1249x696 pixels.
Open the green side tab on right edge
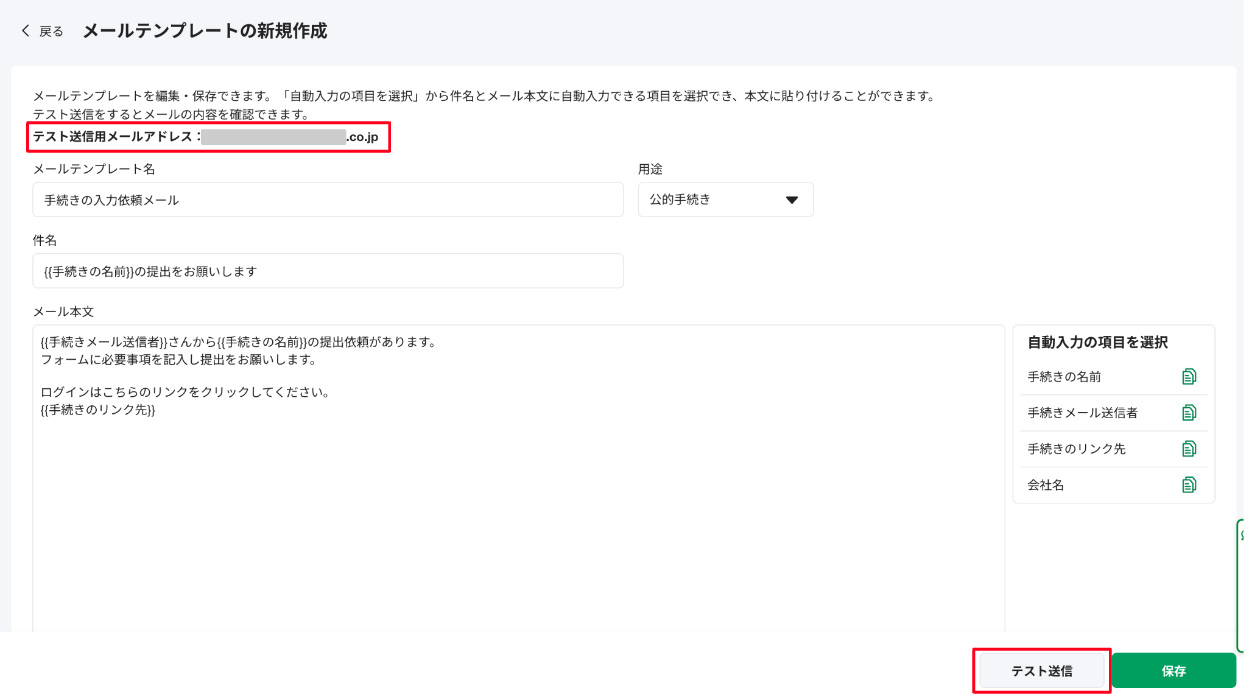tap(1241, 585)
